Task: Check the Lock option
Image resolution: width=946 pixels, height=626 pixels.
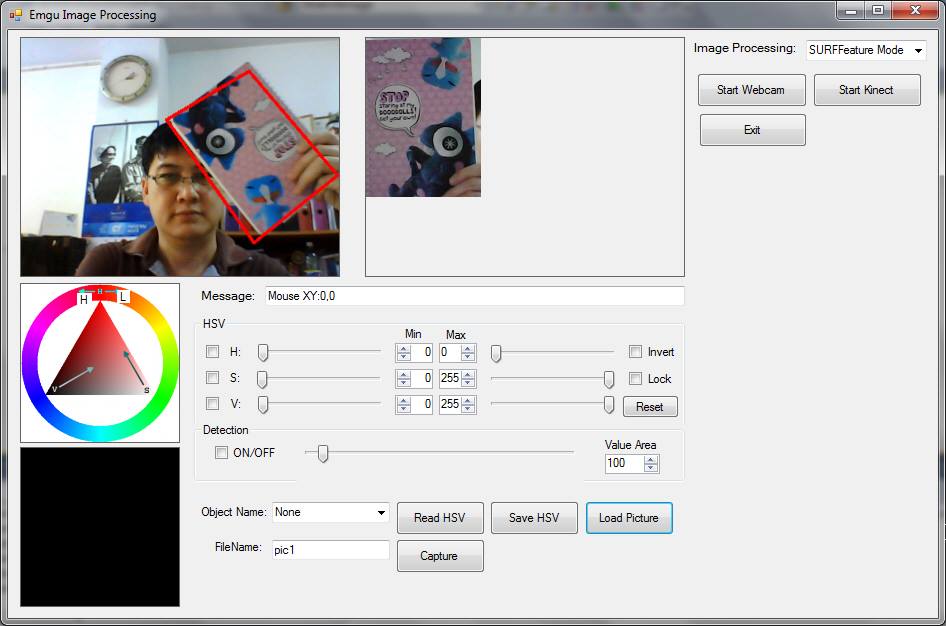Action: coord(635,378)
